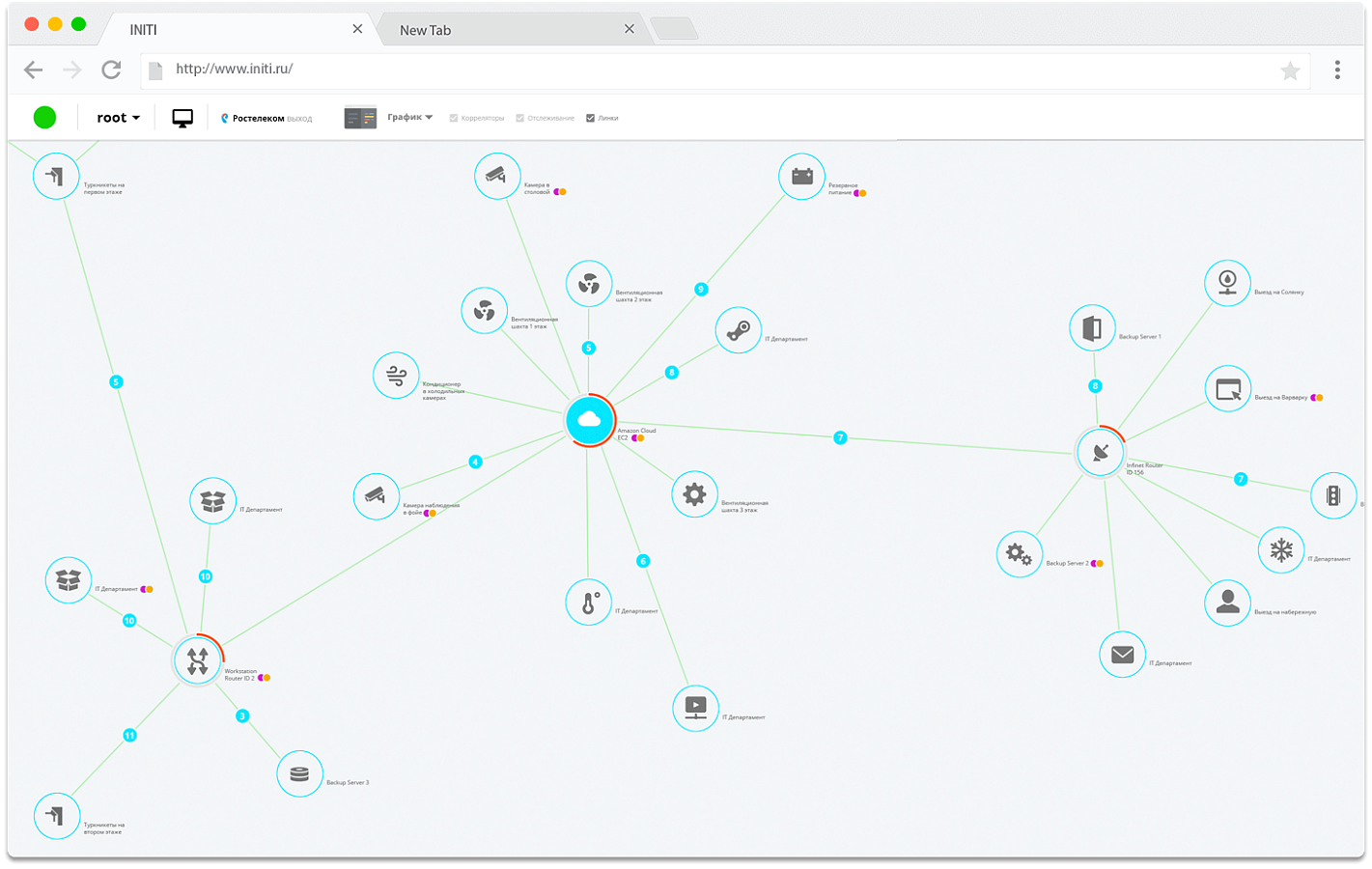The width and height of the screenshot is (1372, 869).
Task: Click the Backup Server 1 door node
Action: [x=1093, y=328]
